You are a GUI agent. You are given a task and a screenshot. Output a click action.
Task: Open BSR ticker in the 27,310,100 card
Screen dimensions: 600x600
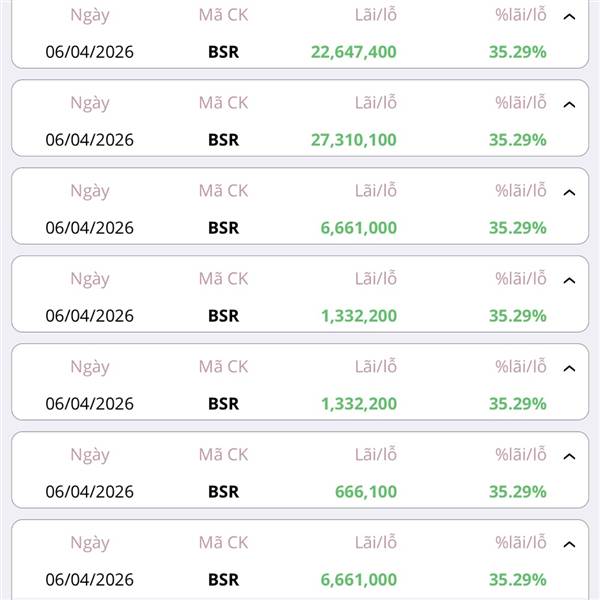pyautogui.click(x=223, y=140)
